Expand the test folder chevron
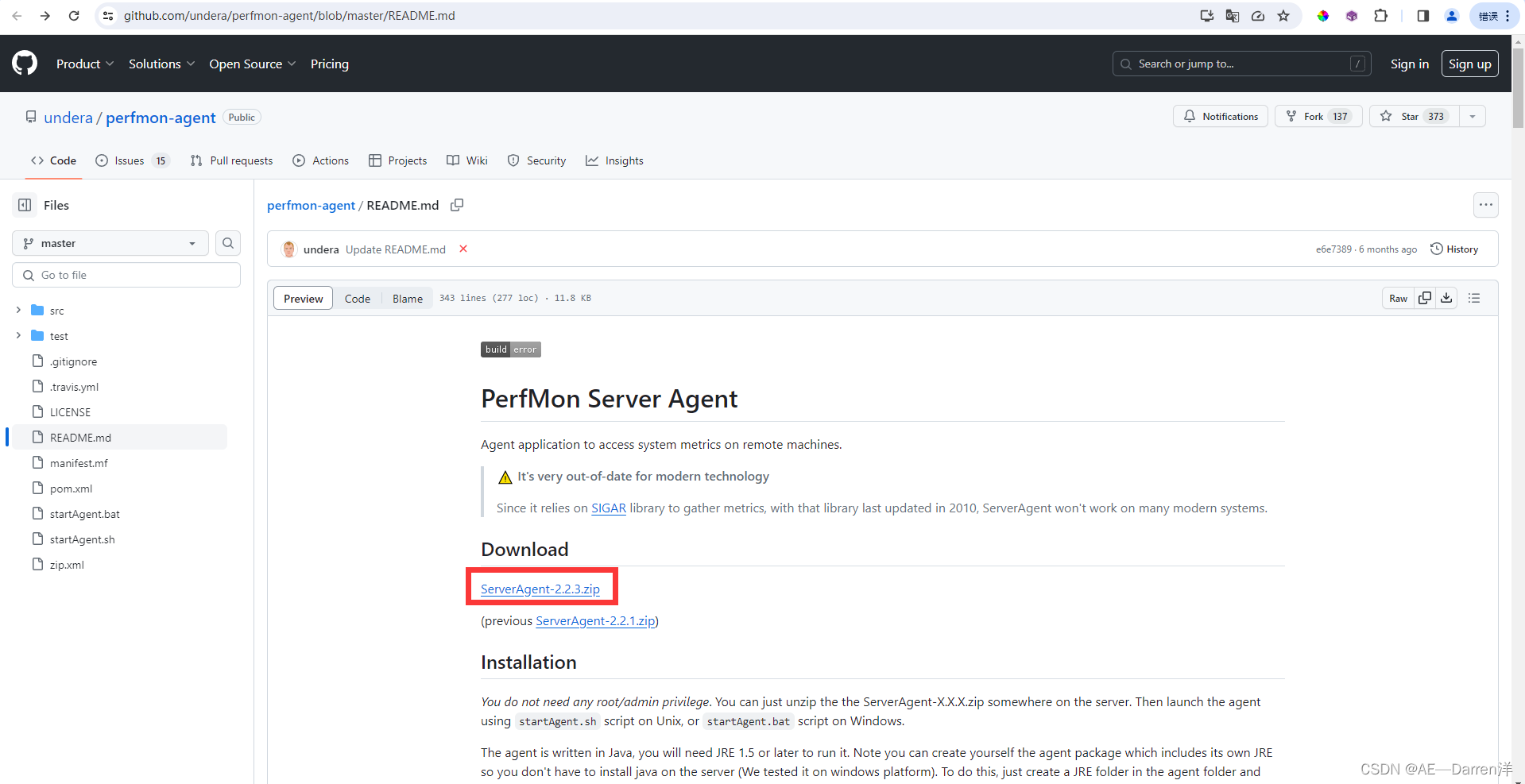 click(18, 336)
